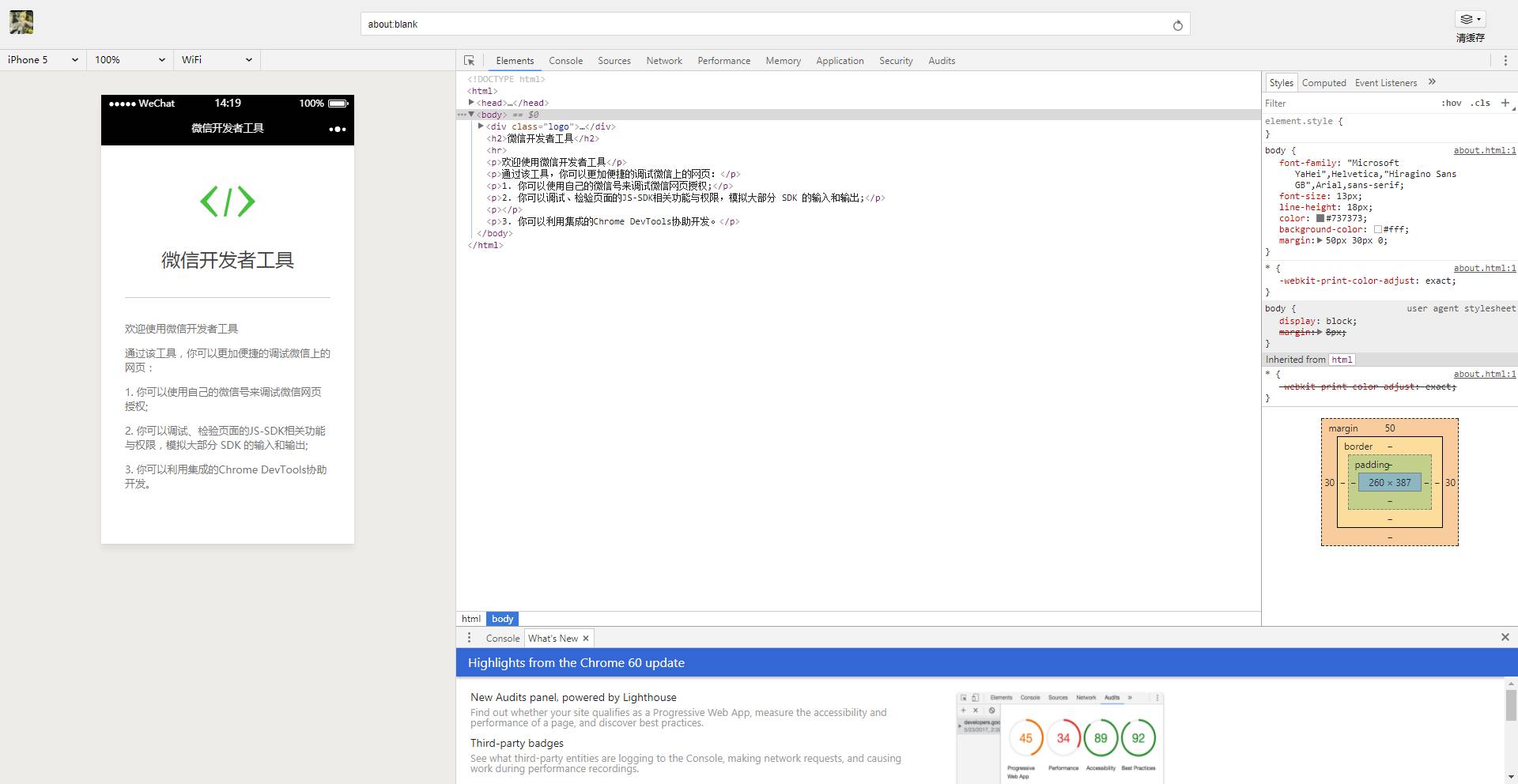This screenshot has height=784, width=1518.
Task: Open the Audits tab
Action: click(942, 61)
